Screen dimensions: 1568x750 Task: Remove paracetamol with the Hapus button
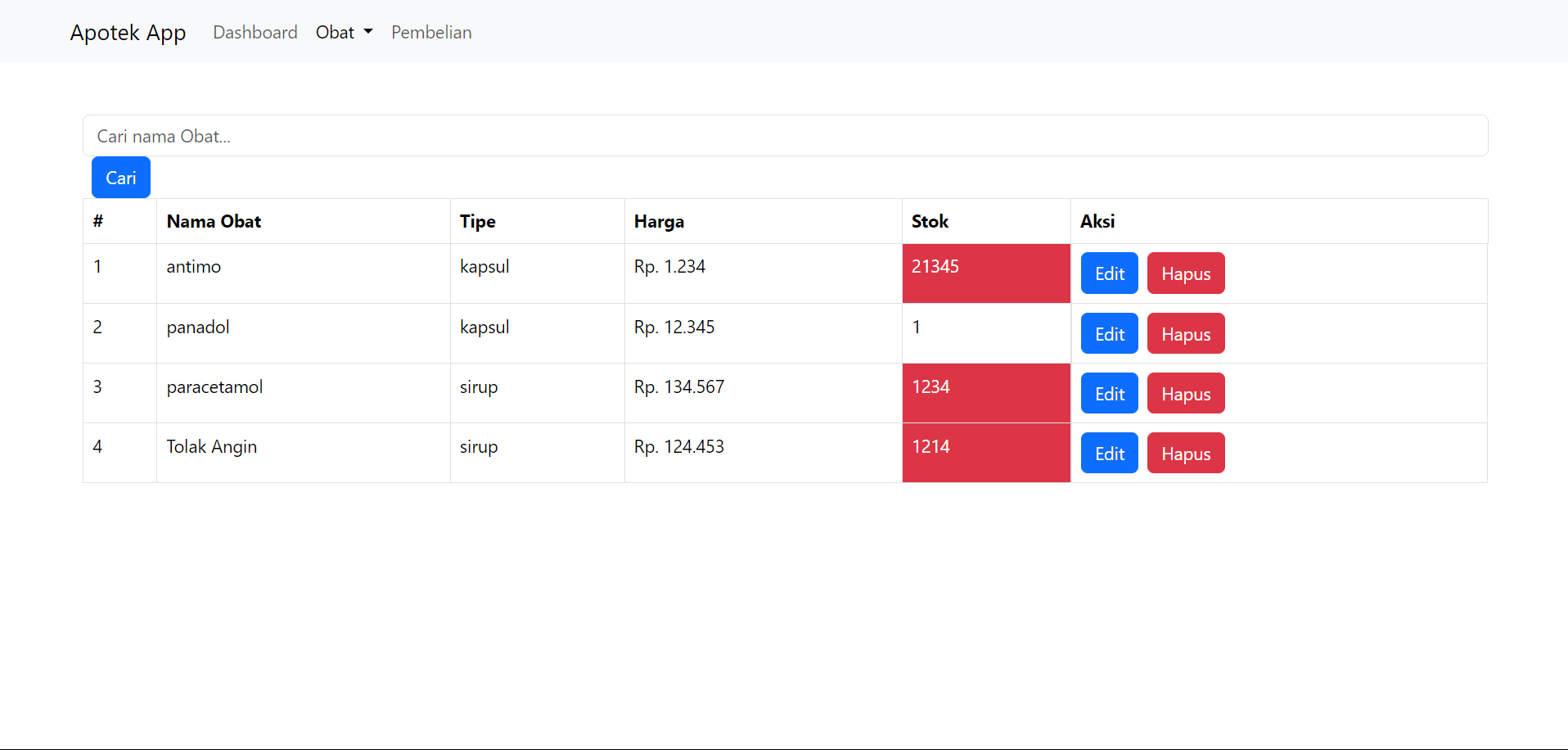[1185, 394]
